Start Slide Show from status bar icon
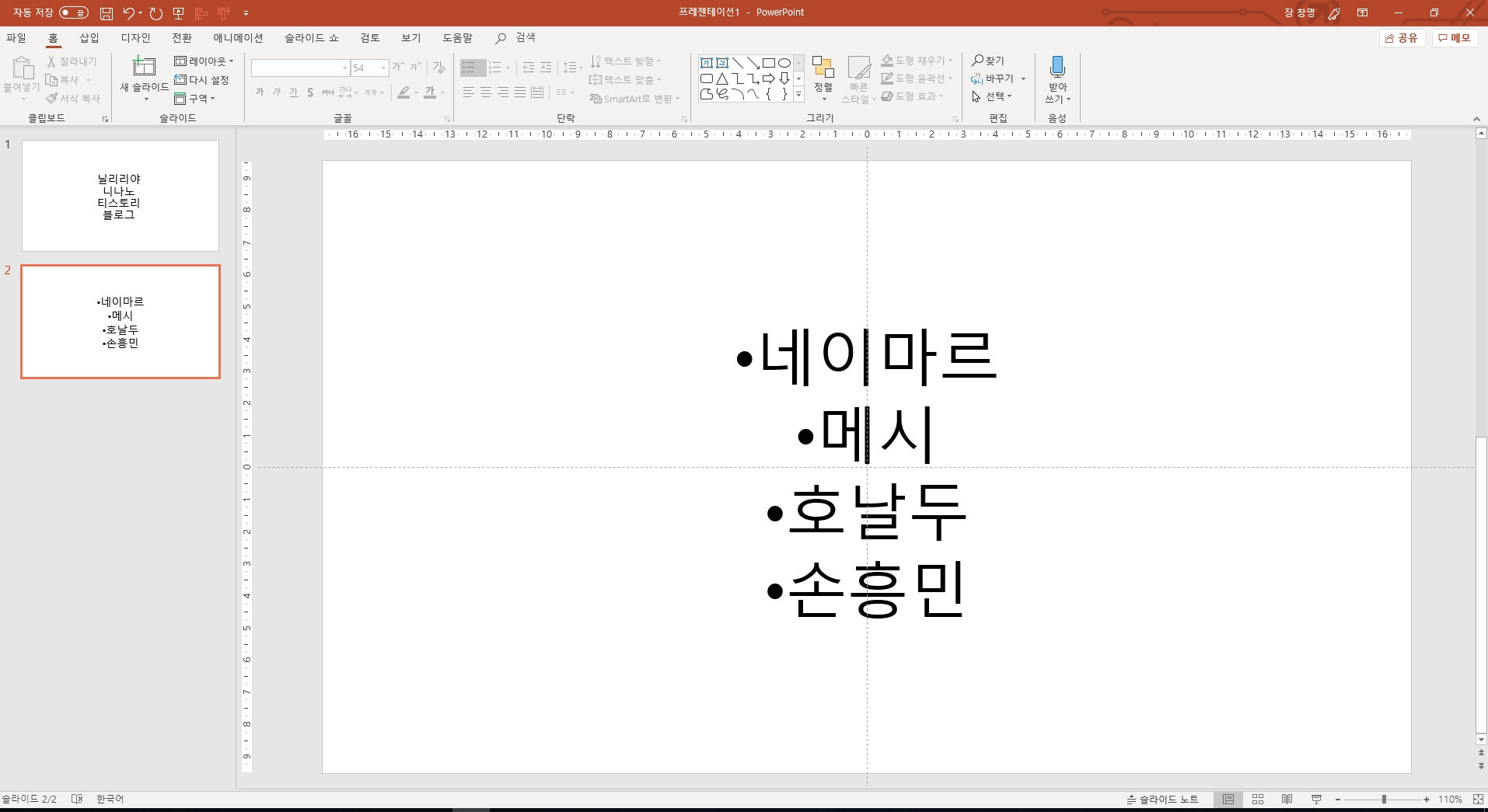 (x=1316, y=799)
